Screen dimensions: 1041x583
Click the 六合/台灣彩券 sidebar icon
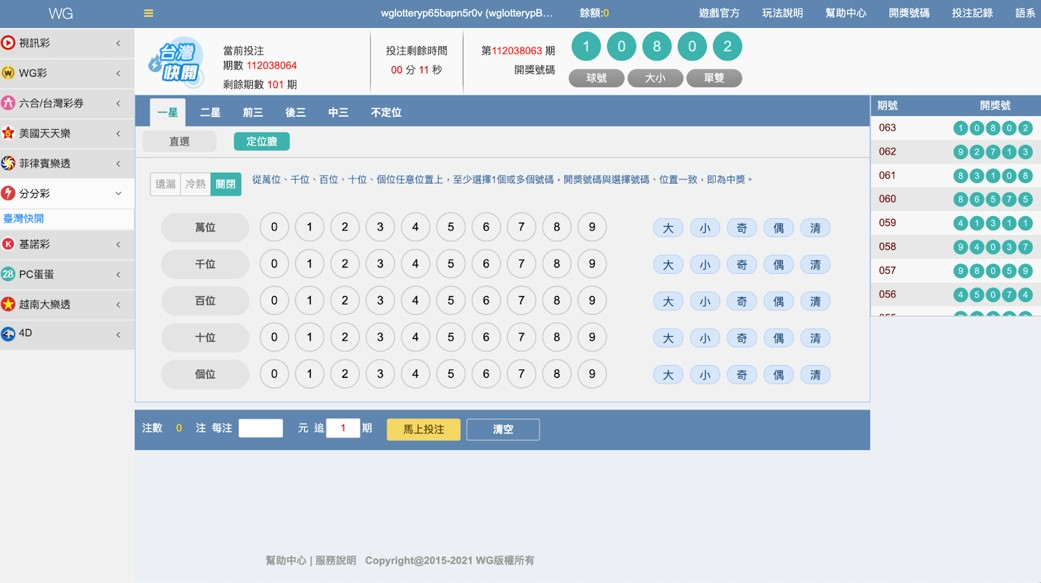8,103
